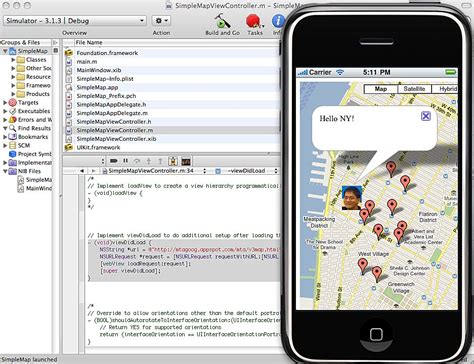Expand the Errors and Warnings group
This screenshot has height=364, width=474.
[x=5, y=120]
